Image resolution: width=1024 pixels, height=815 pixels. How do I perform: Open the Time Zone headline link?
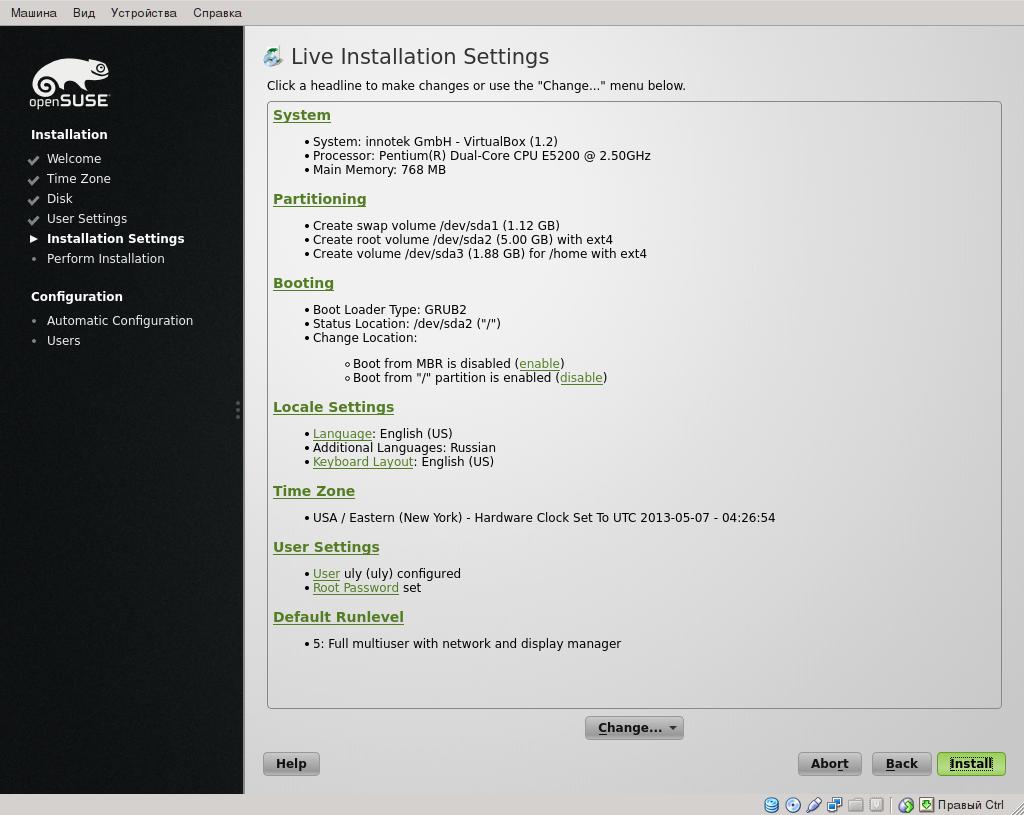click(x=314, y=491)
